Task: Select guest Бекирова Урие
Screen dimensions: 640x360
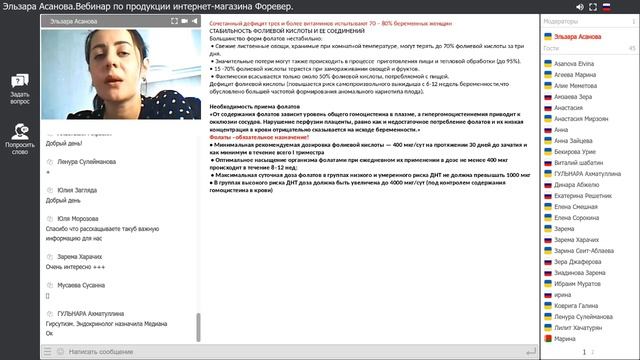Action: [575, 152]
